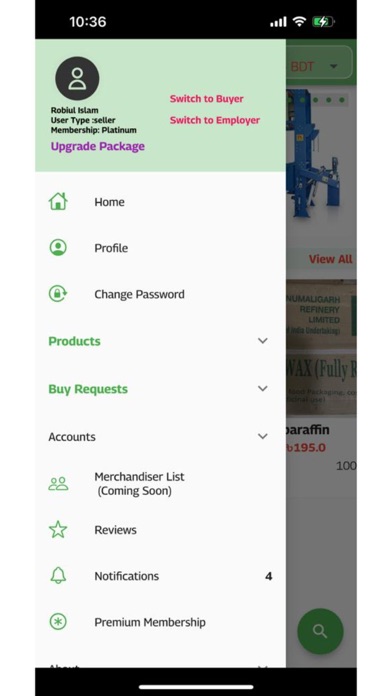Click Switch to Employer link

point(215,120)
